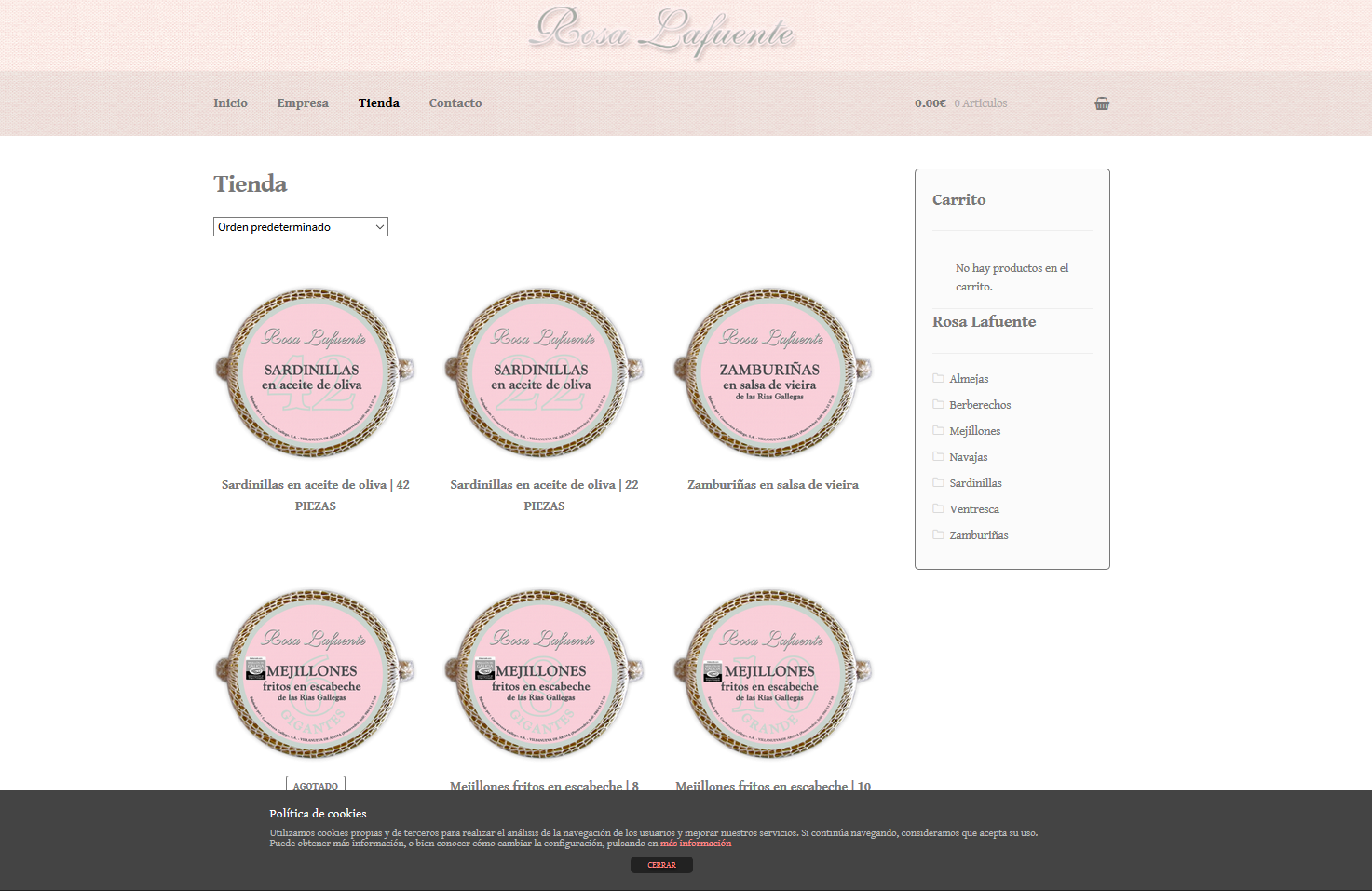Screen dimensions: 1372x891
Task: Click the folder icon beside Berberechos
Action: pos(938,404)
